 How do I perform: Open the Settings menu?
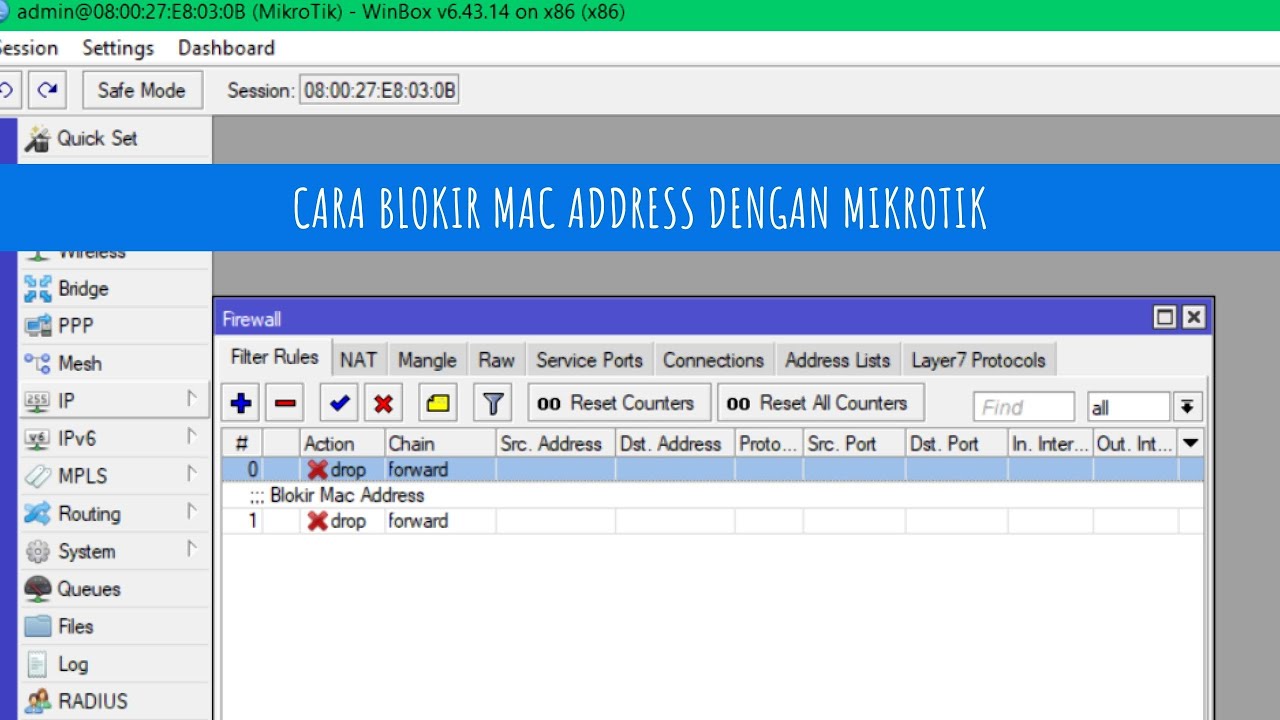(x=118, y=48)
